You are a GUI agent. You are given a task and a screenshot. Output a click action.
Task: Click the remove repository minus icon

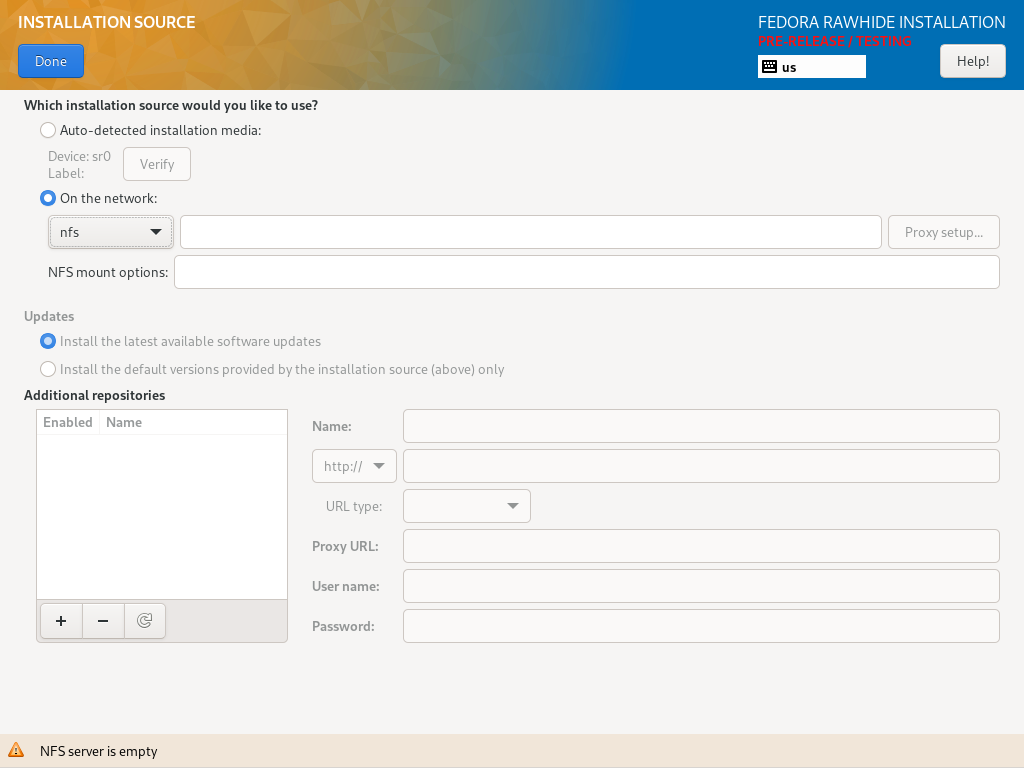(103, 620)
